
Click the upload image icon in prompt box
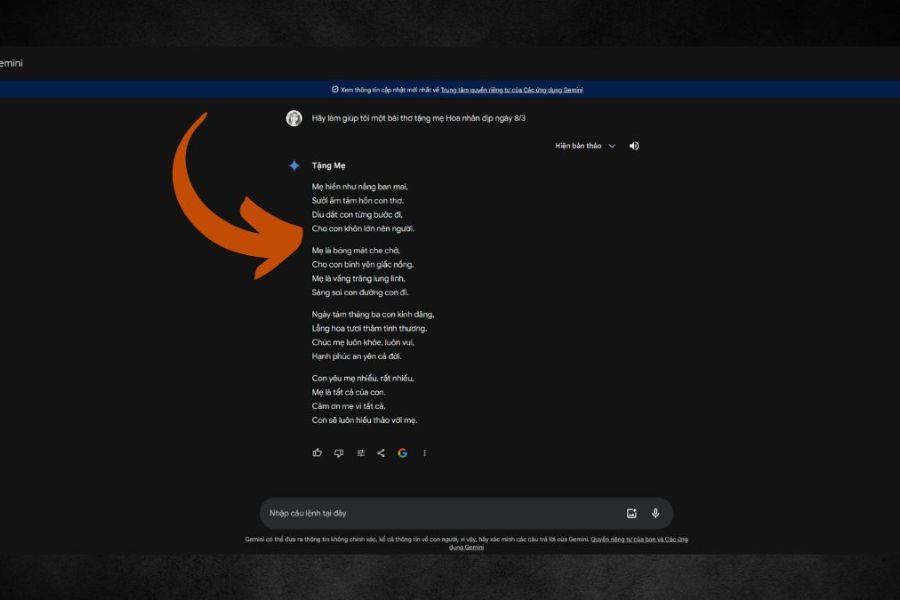[631, 513]
